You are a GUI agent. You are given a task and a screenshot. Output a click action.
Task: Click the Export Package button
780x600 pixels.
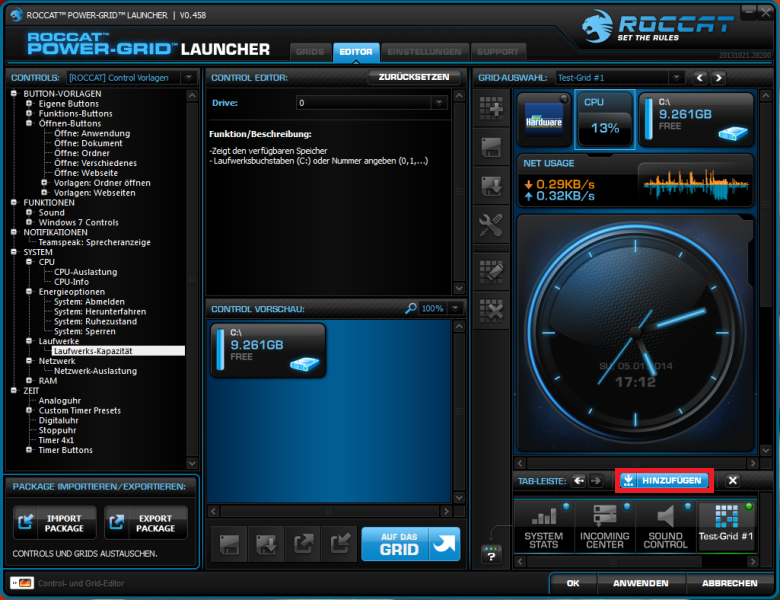(146, 523)
